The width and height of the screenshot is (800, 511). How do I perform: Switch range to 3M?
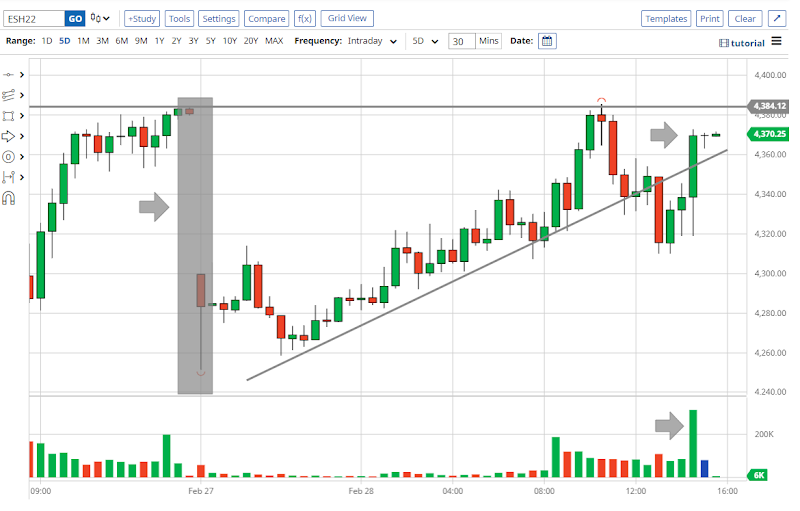(102, 41)
